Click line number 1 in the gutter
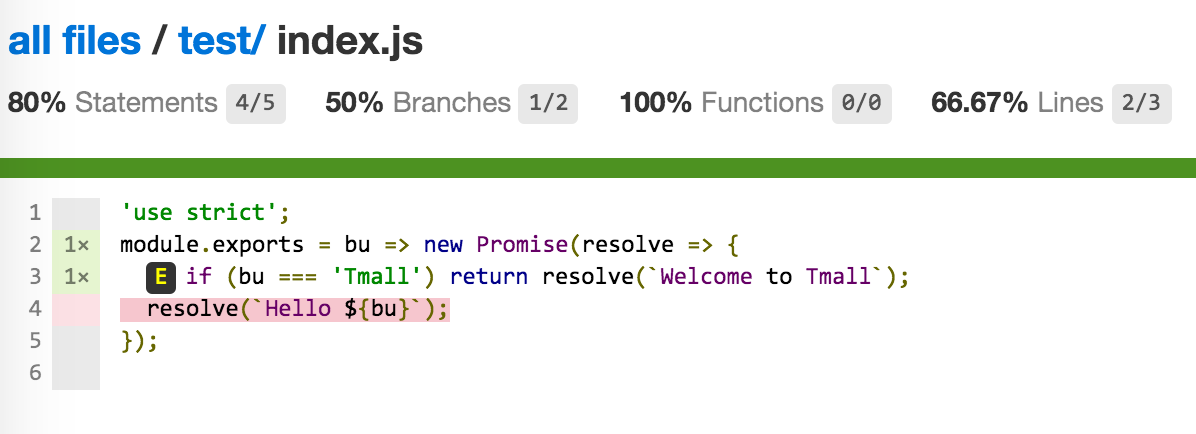The height and width of the screenshot is (434, 1196). [x=34, y=213]
